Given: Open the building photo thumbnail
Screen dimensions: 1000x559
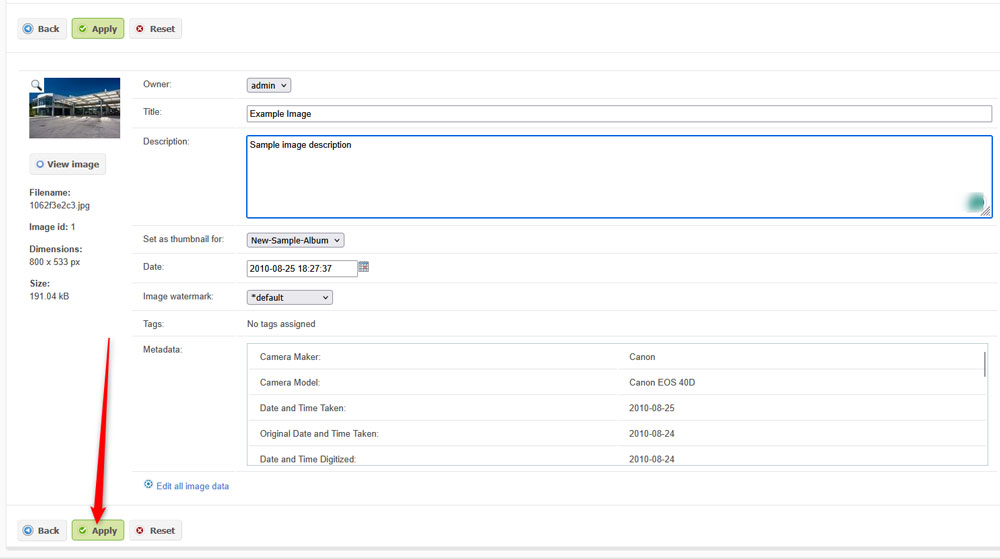Looking at the screenshot, I should (x=75, y=108).
